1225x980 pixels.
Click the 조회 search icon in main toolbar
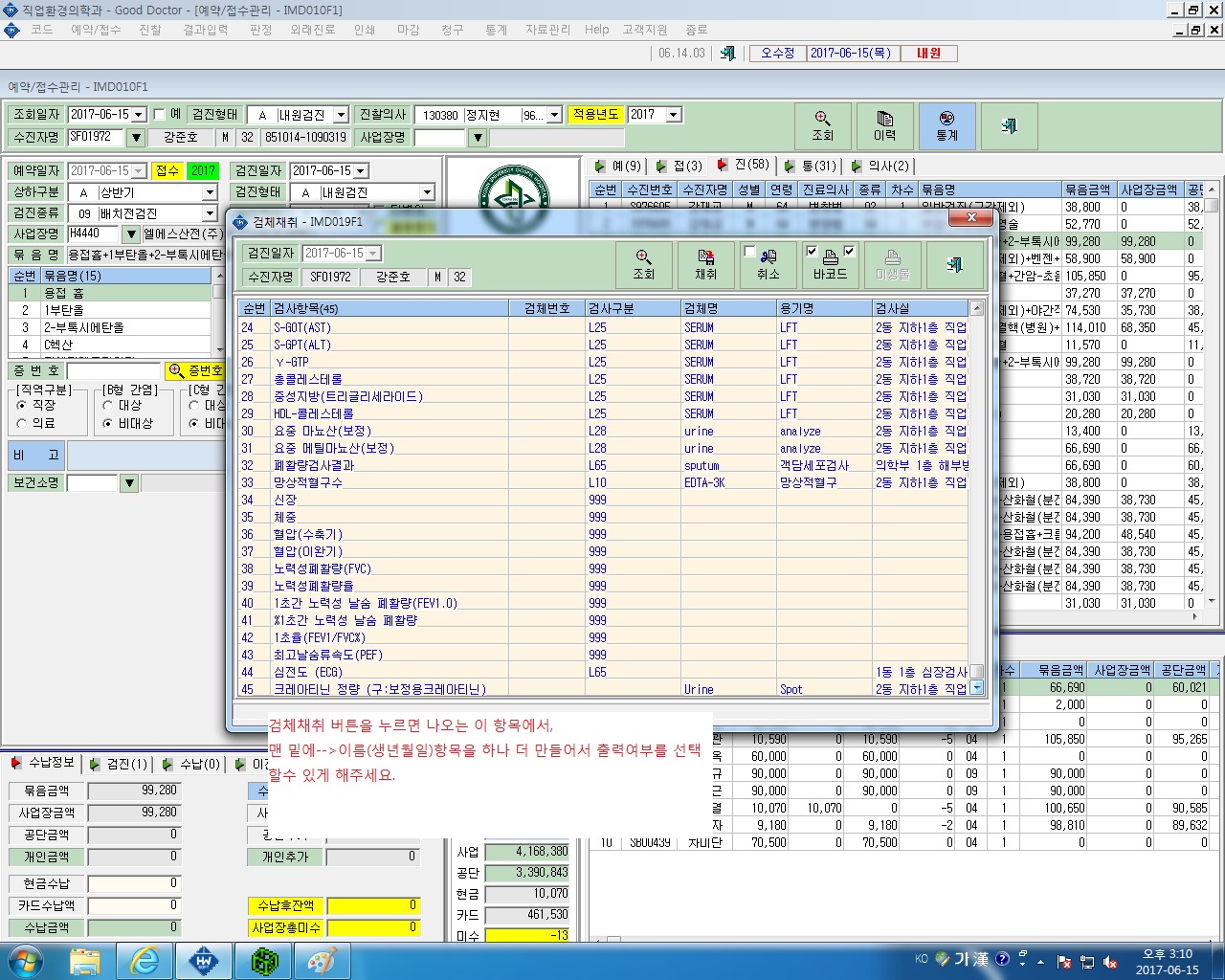click(823, 126)
